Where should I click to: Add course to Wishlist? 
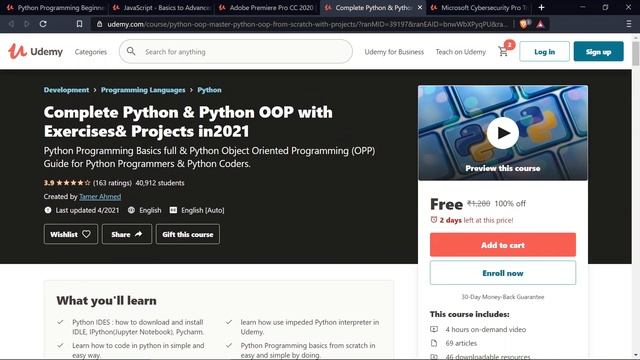pyautogui.click(x=71, y=234)
